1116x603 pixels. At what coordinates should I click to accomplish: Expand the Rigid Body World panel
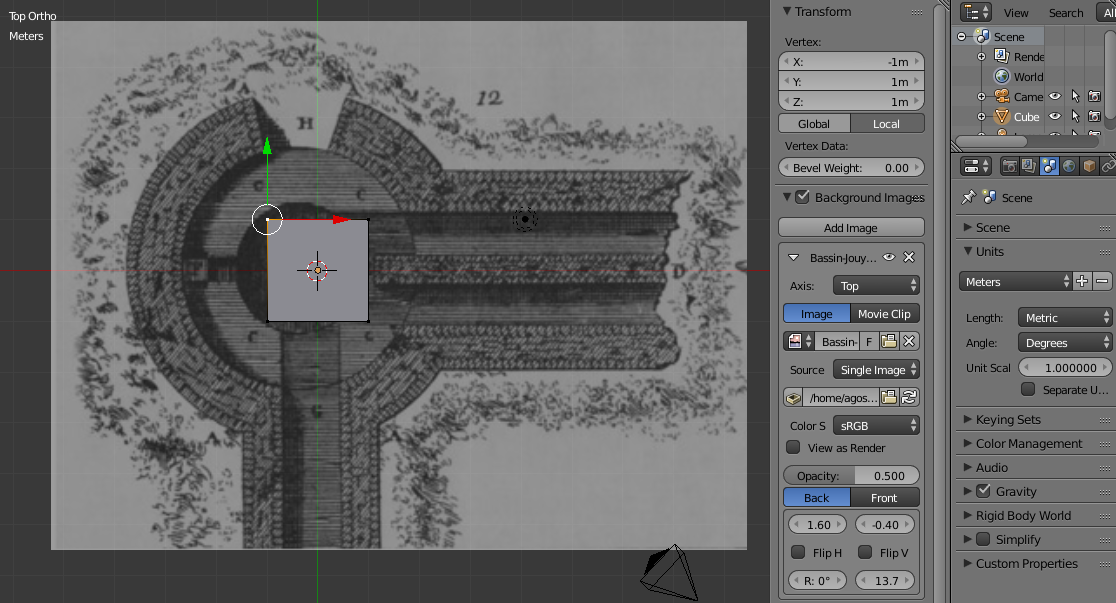point(968,515)
